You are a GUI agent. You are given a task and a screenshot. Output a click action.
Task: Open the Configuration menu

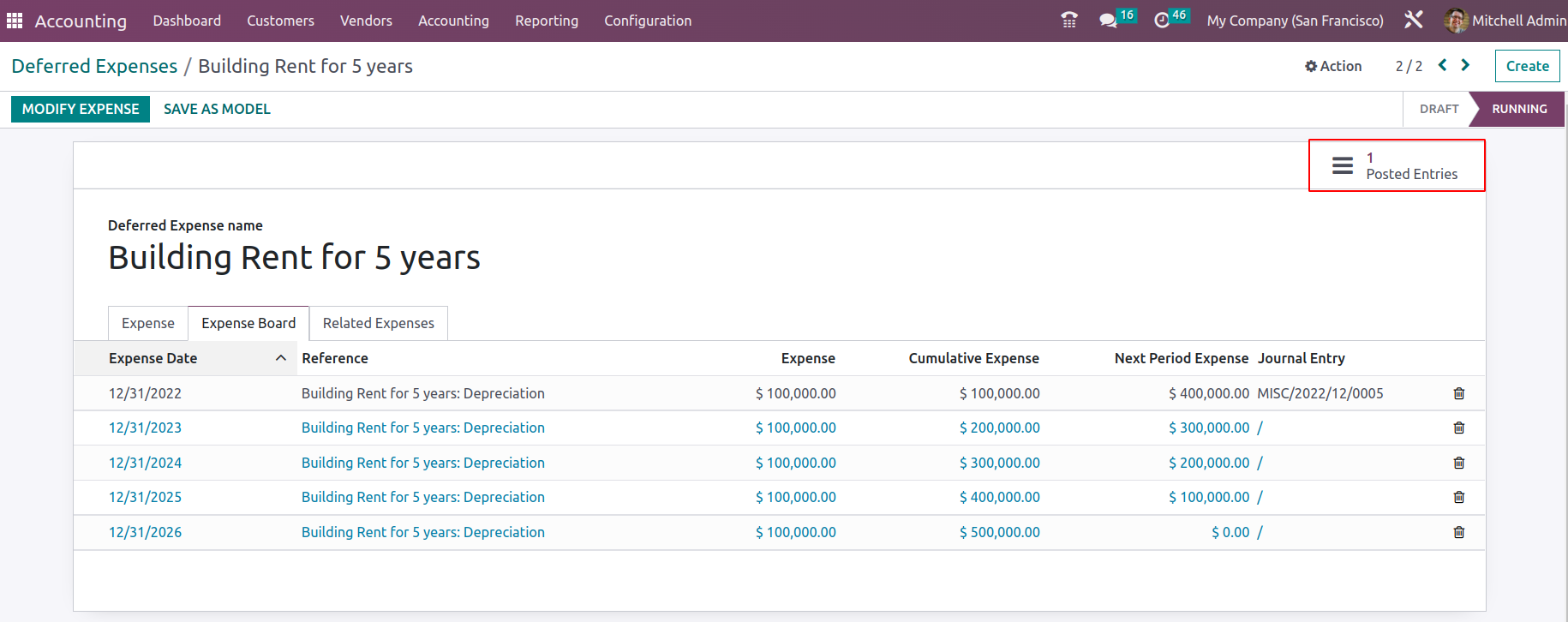click(648, 21)
